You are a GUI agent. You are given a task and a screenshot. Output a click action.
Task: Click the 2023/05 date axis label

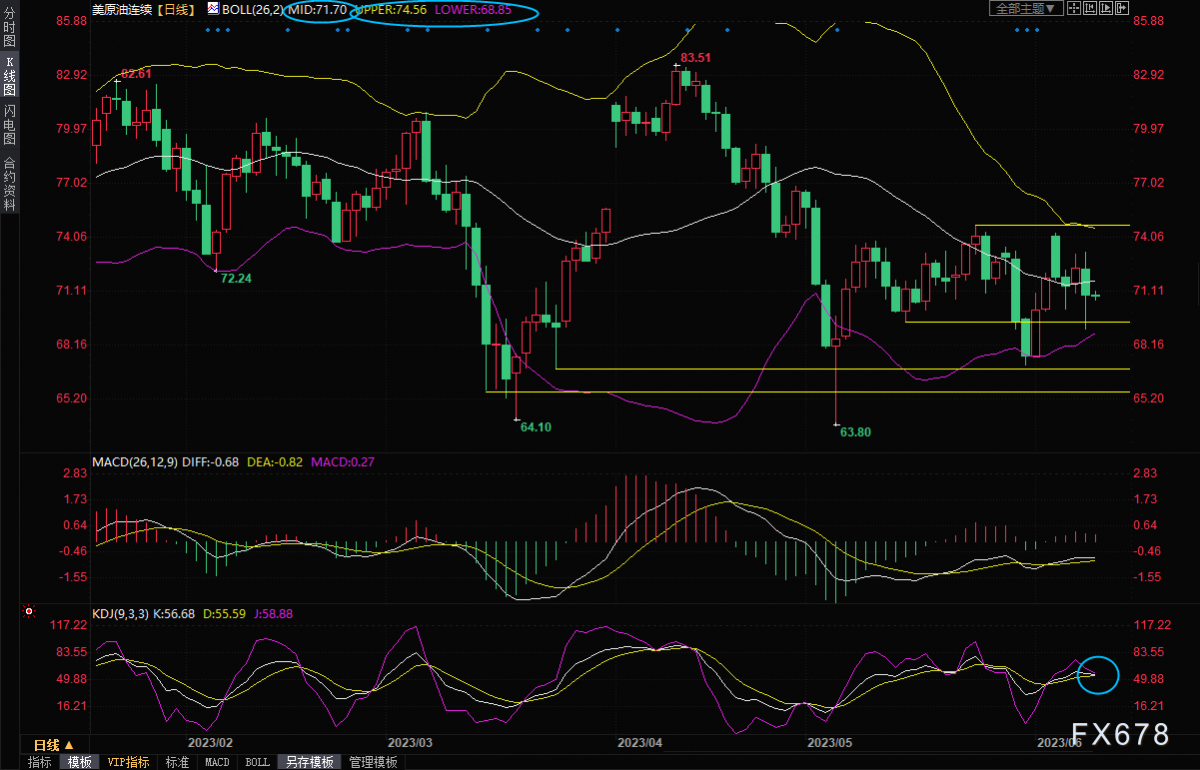829,743
